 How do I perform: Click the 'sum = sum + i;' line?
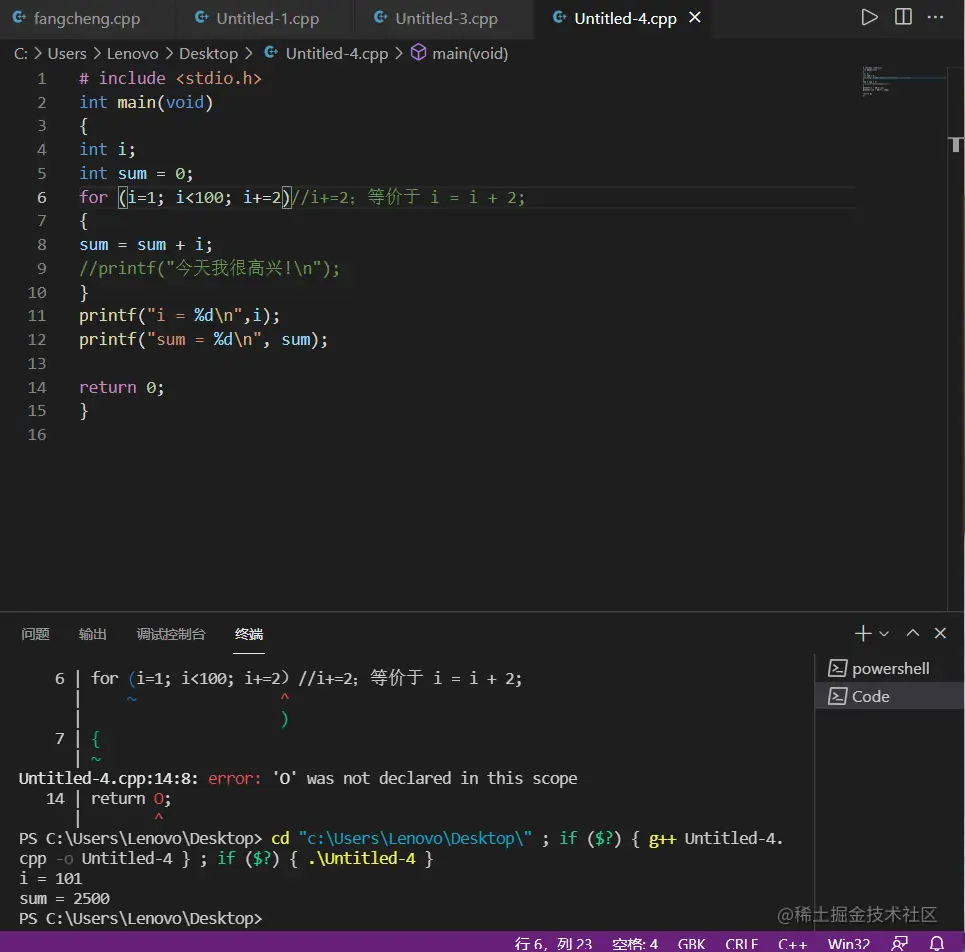tap(146, 245)
